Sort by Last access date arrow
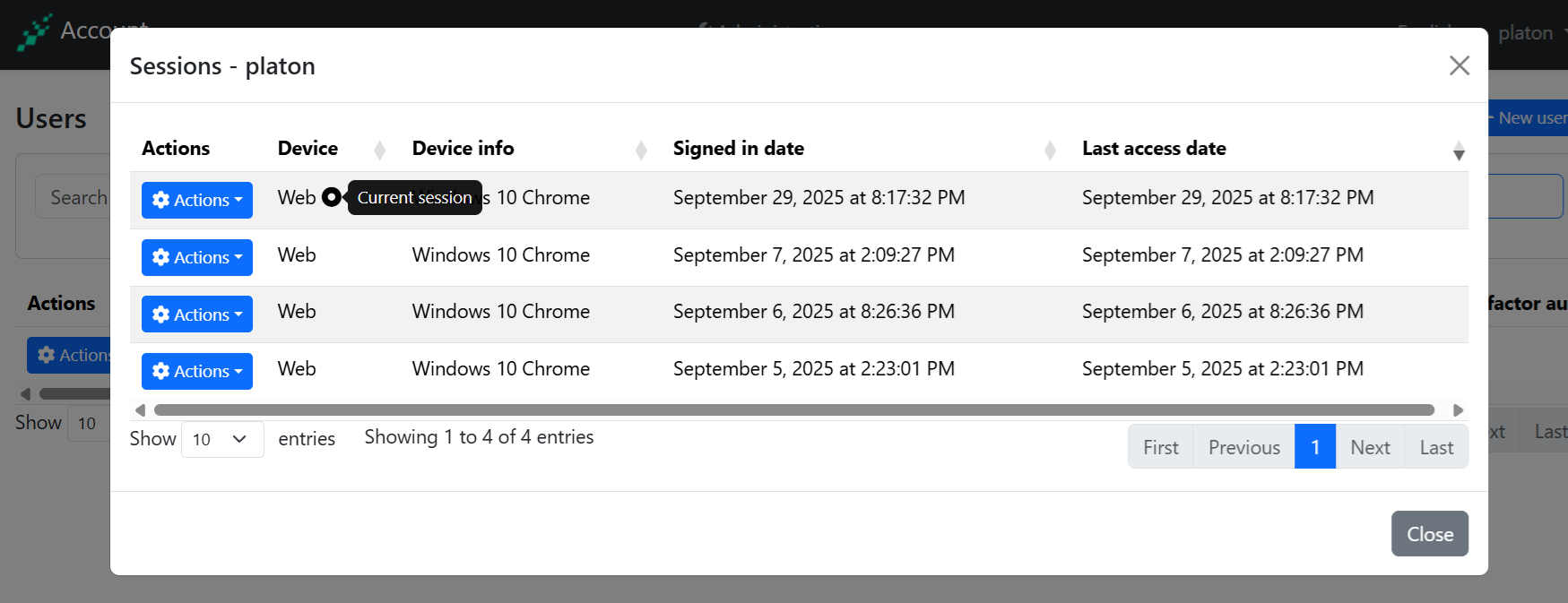 [x=1459, y=151]
